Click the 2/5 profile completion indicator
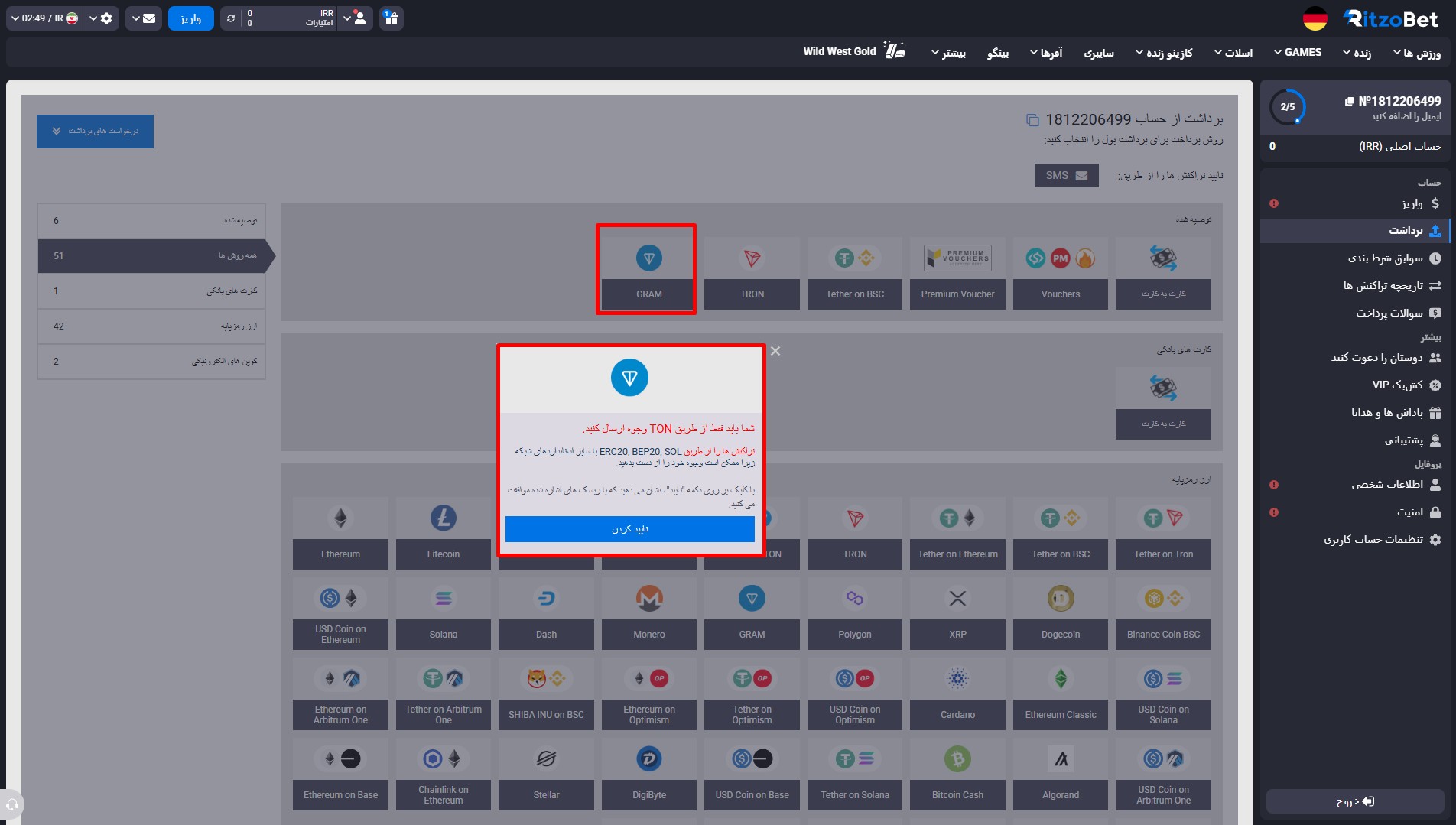The width and height of the screenshot is (1456, 825). pos(1288,107)
